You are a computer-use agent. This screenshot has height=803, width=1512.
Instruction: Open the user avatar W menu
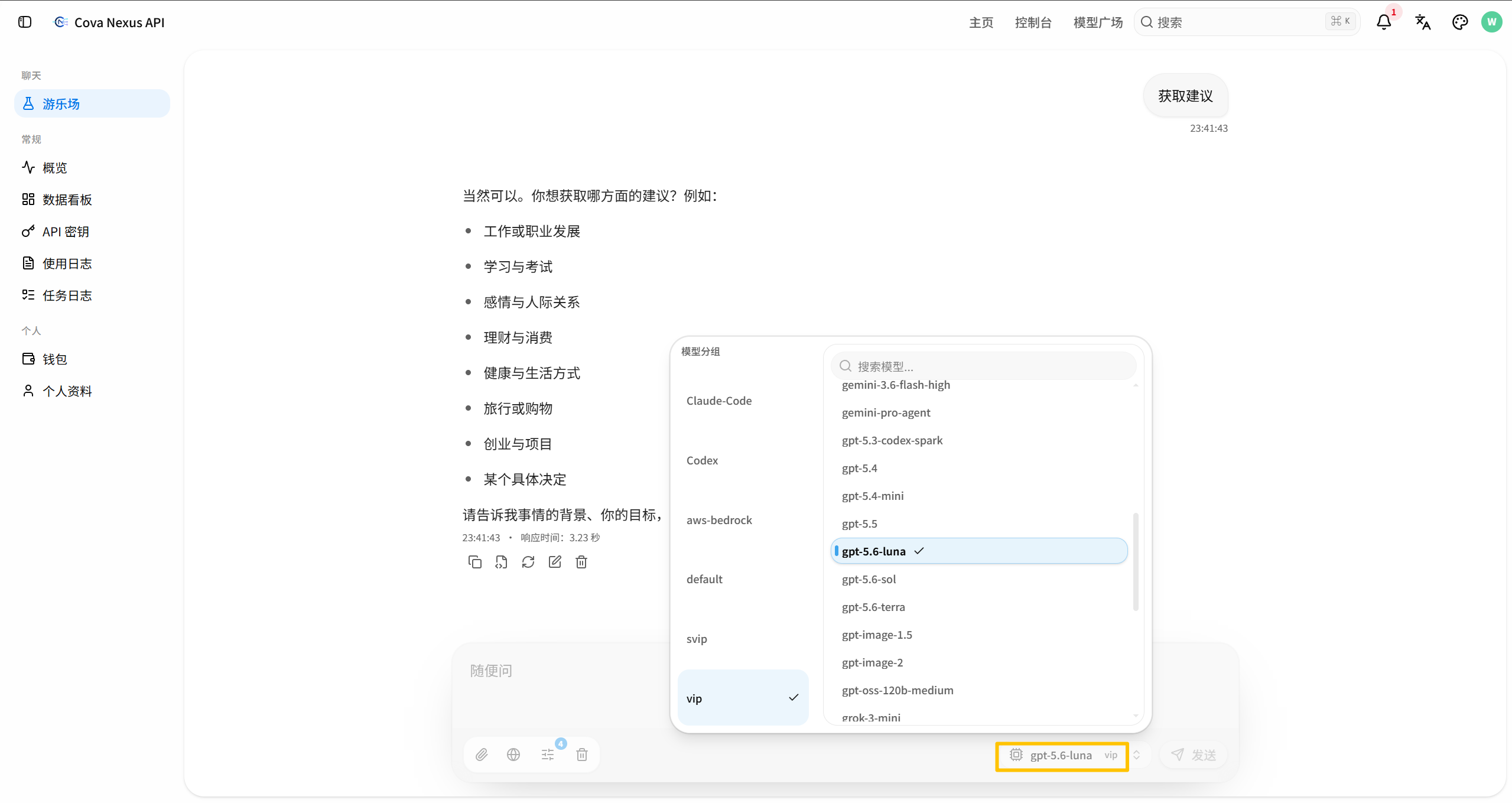(x=1491, y=22)
